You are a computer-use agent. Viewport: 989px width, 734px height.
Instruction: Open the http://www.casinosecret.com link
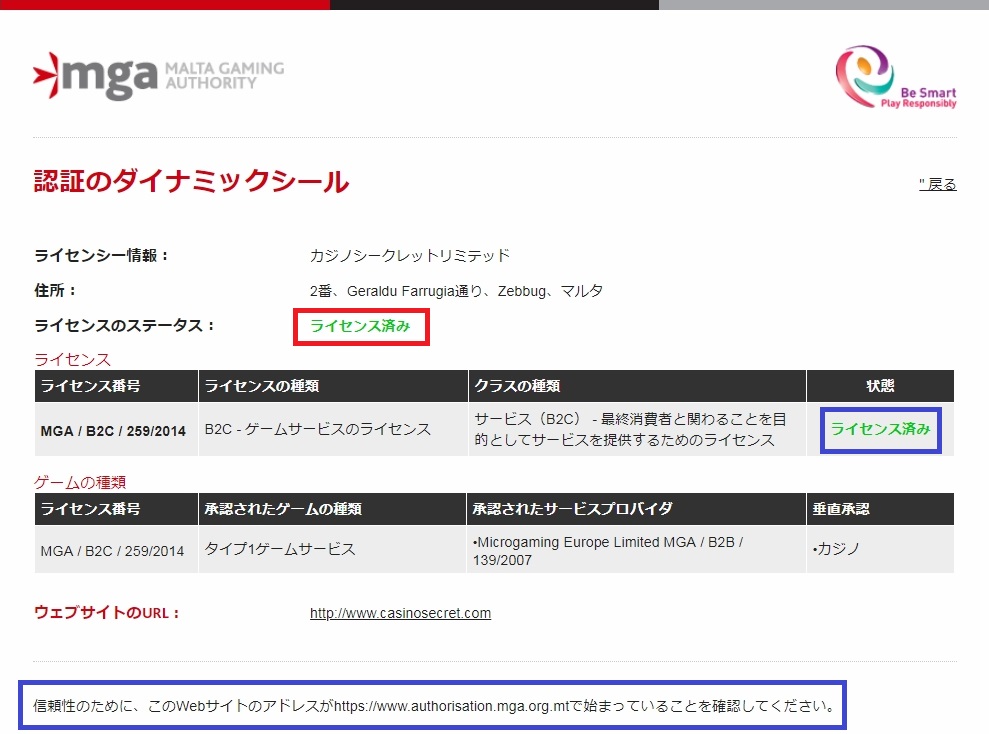click(400, 613)
